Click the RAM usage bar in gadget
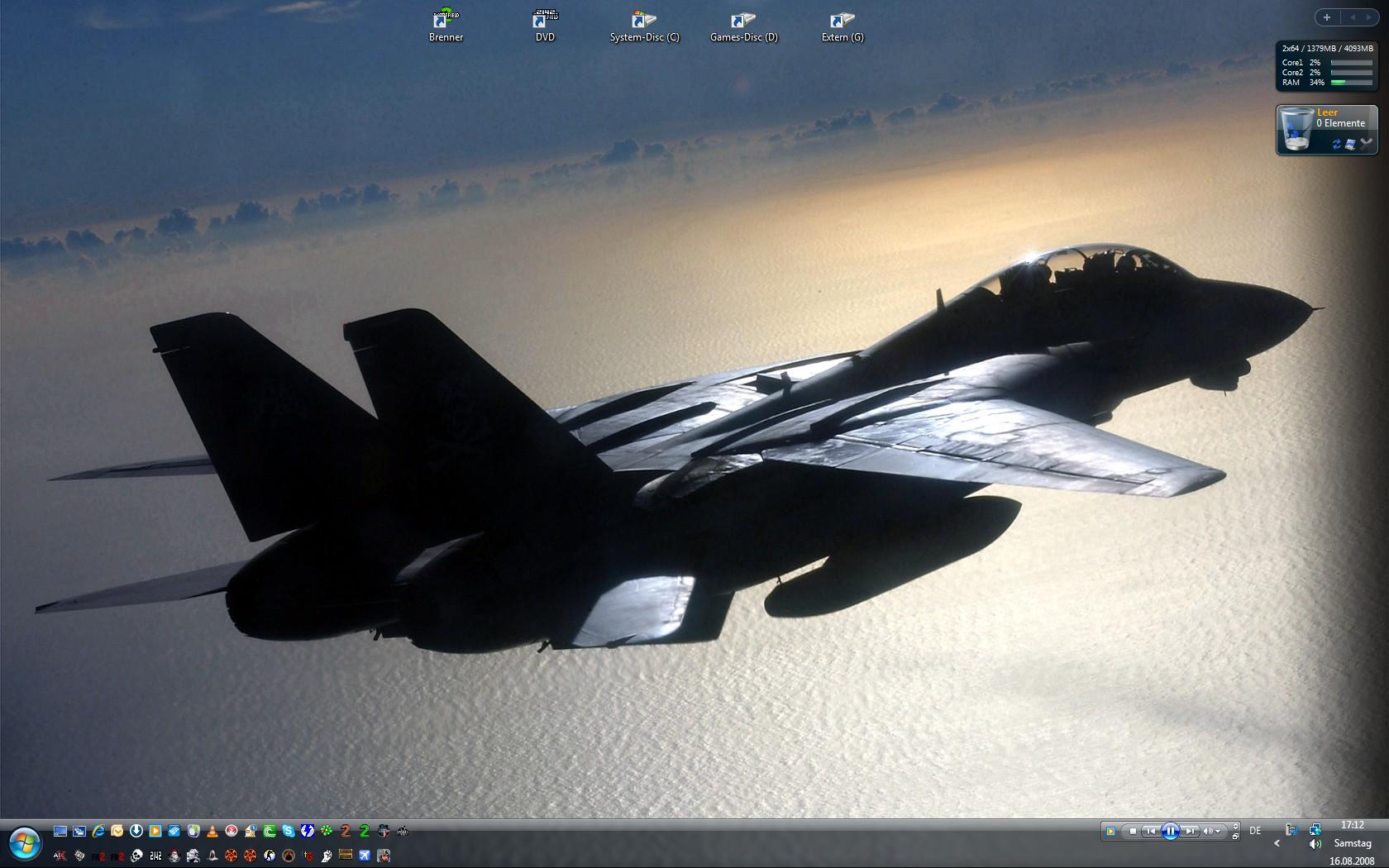Screen dimensions: 1389x868 [1351, 83]
